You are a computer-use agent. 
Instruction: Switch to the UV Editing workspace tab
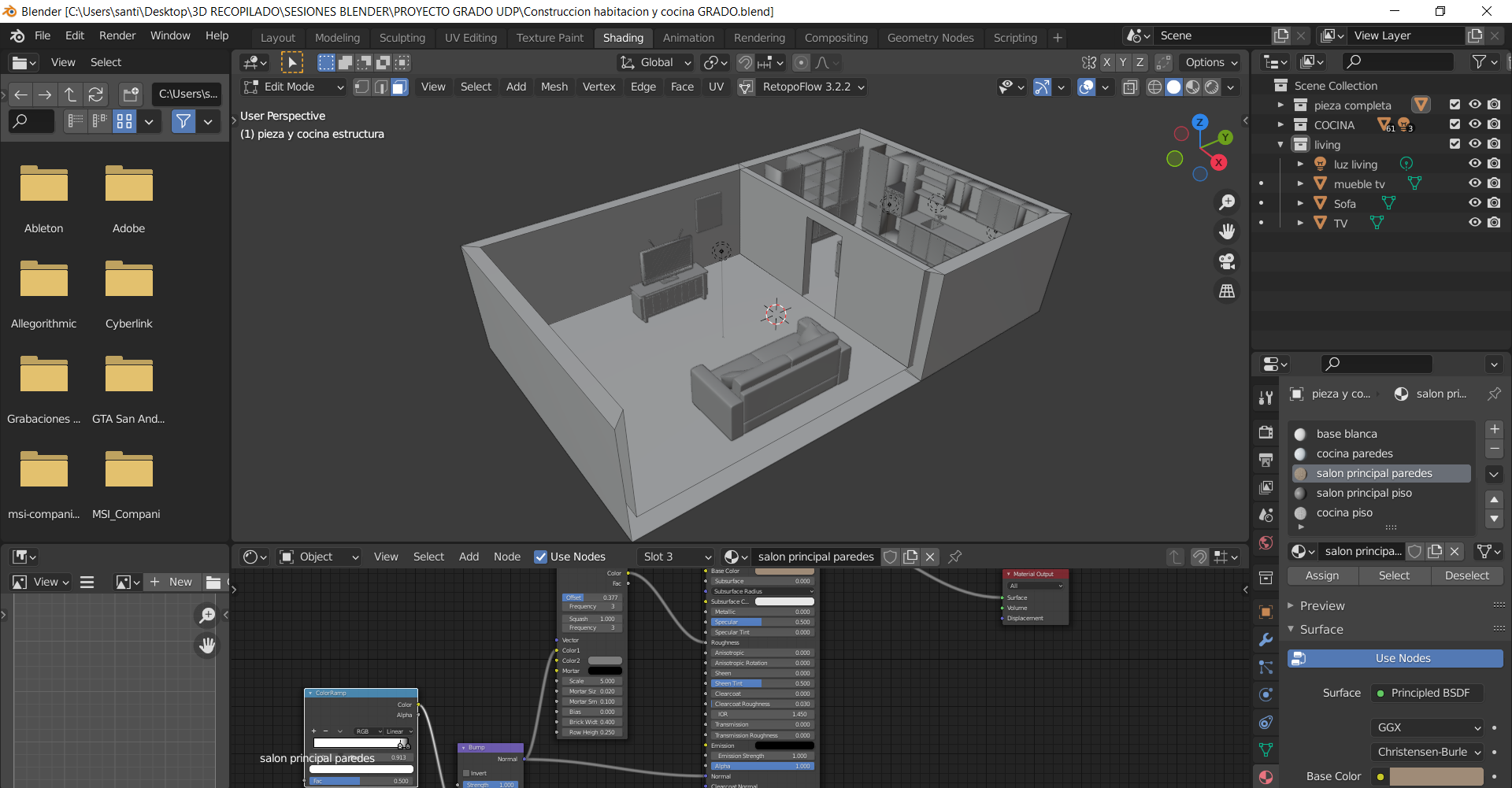coord(470,38)
